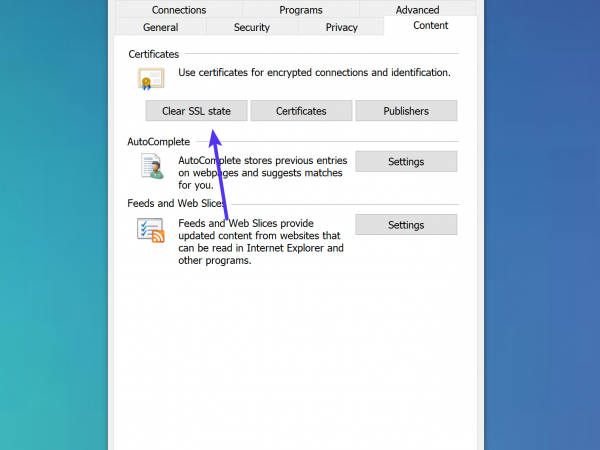Click the Publishers button

click(406, 111)
